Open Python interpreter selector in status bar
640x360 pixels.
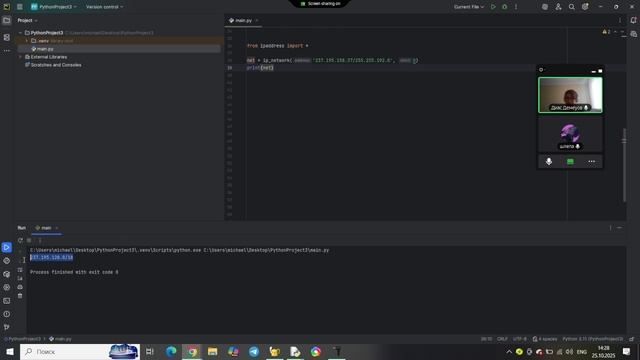point(593,339)
